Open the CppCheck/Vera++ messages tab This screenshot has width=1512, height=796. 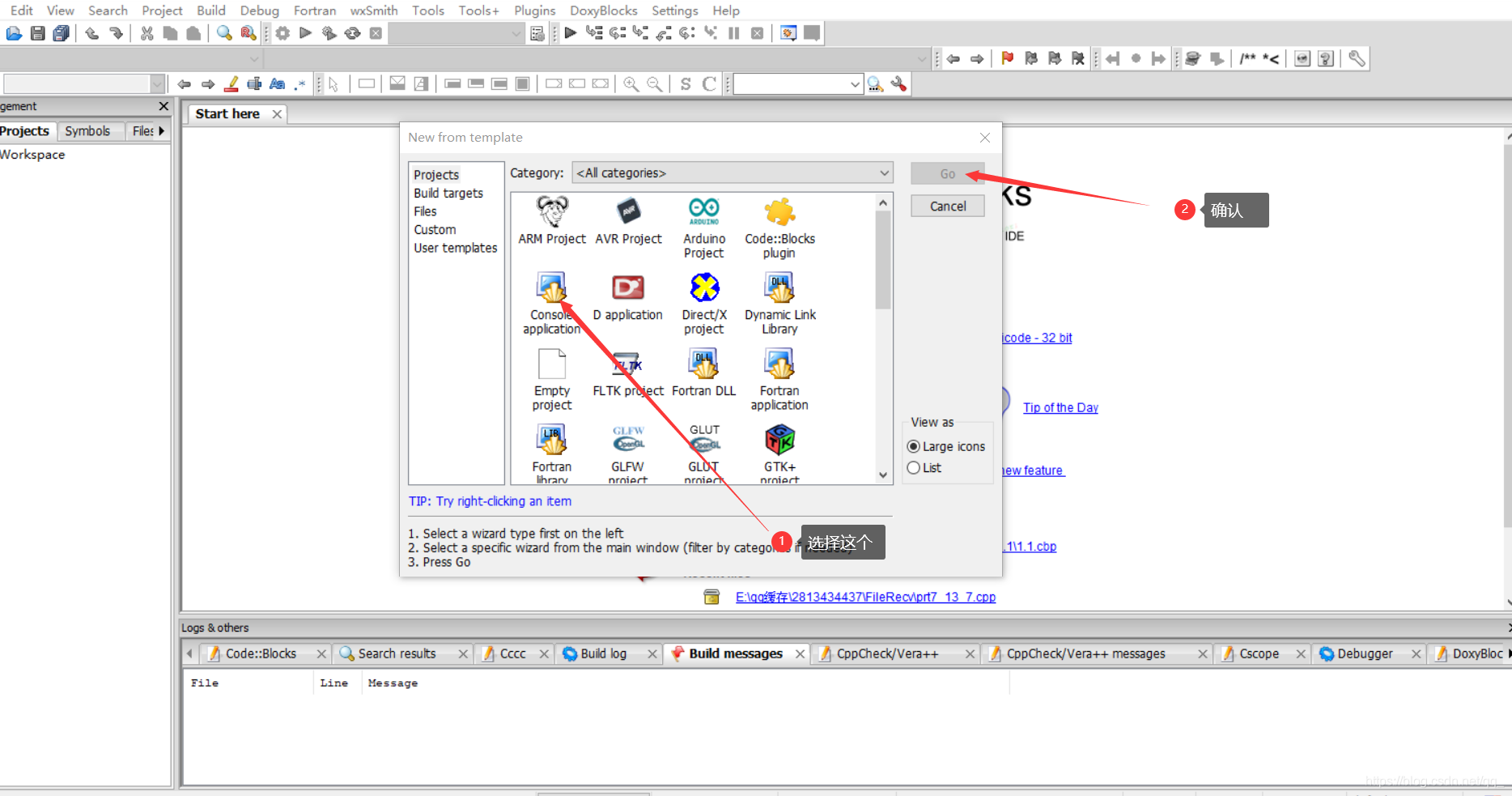coord(1085,653)
